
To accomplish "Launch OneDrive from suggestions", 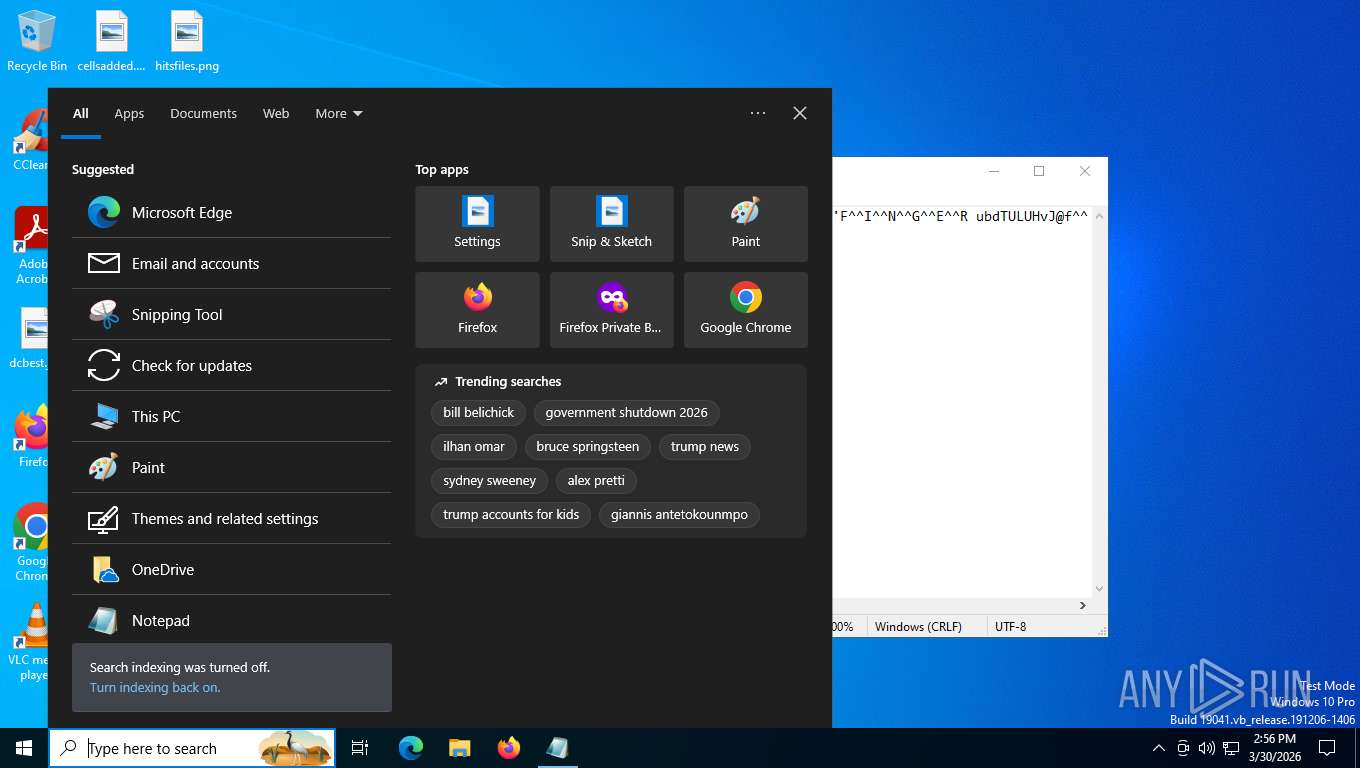I will tap(231, 569).
